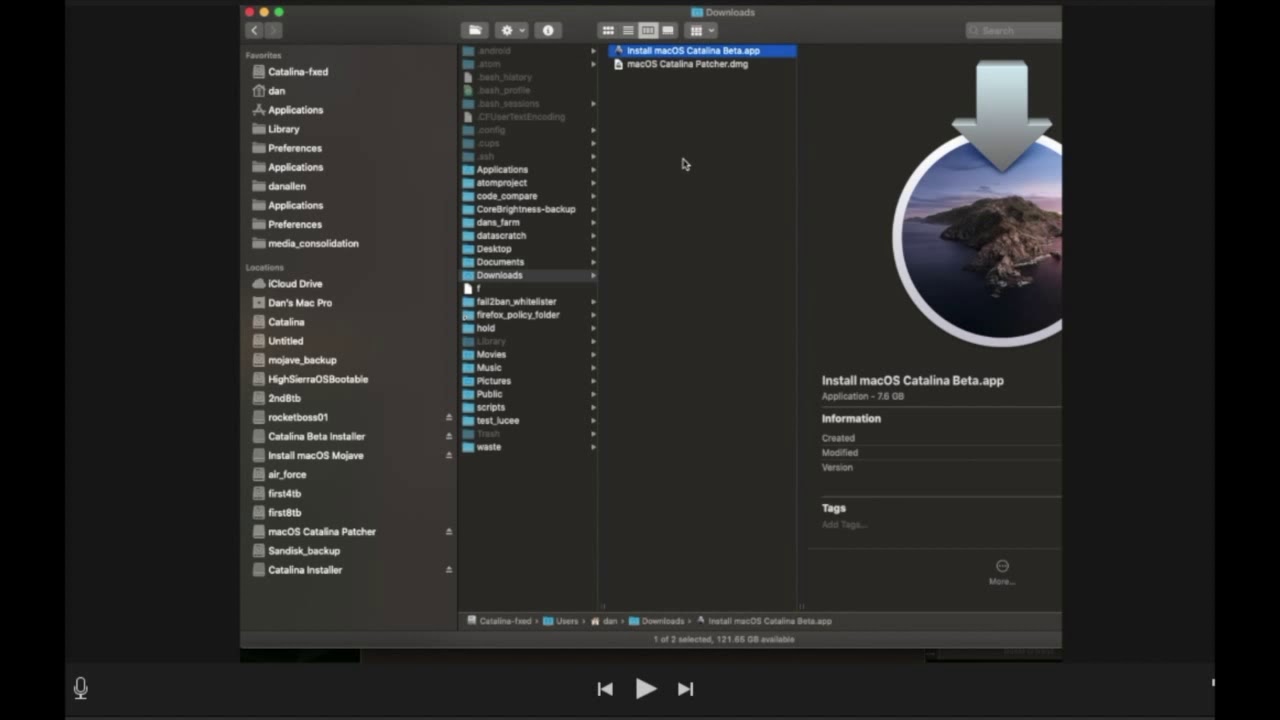Image resolution: width=1280 pixels, height=720 pixels.
Task: Go forward with the Finder forward arrow
Action: (x=271, y=31)
